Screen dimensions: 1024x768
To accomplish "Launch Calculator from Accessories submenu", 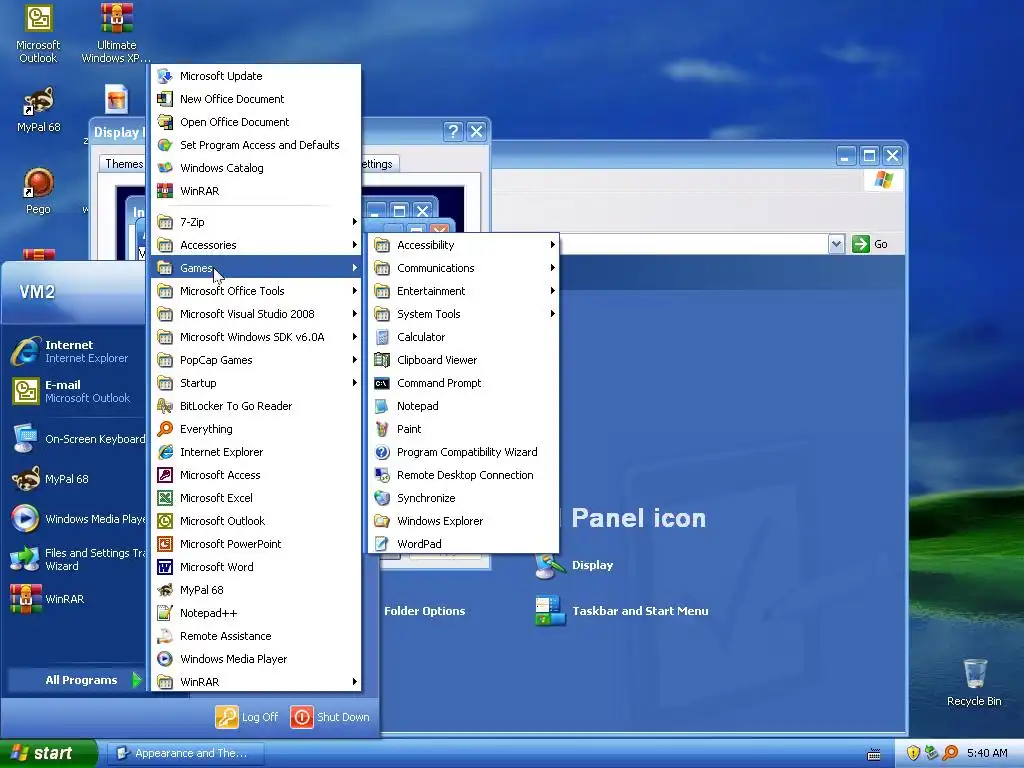I will click(464, 337).
